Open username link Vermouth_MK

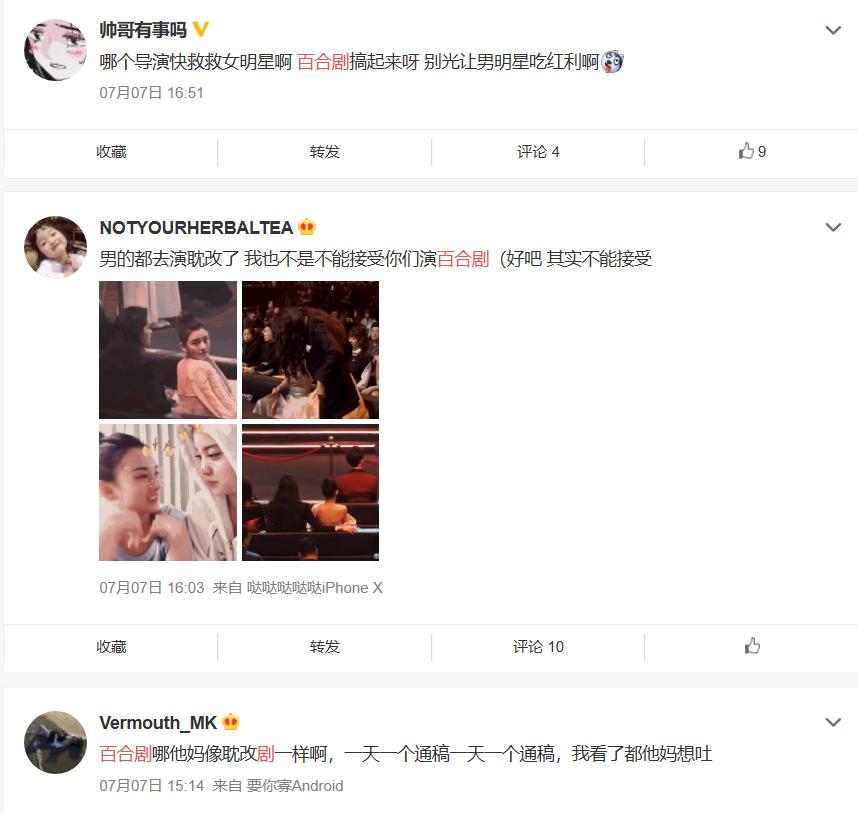tap(158, 723)
